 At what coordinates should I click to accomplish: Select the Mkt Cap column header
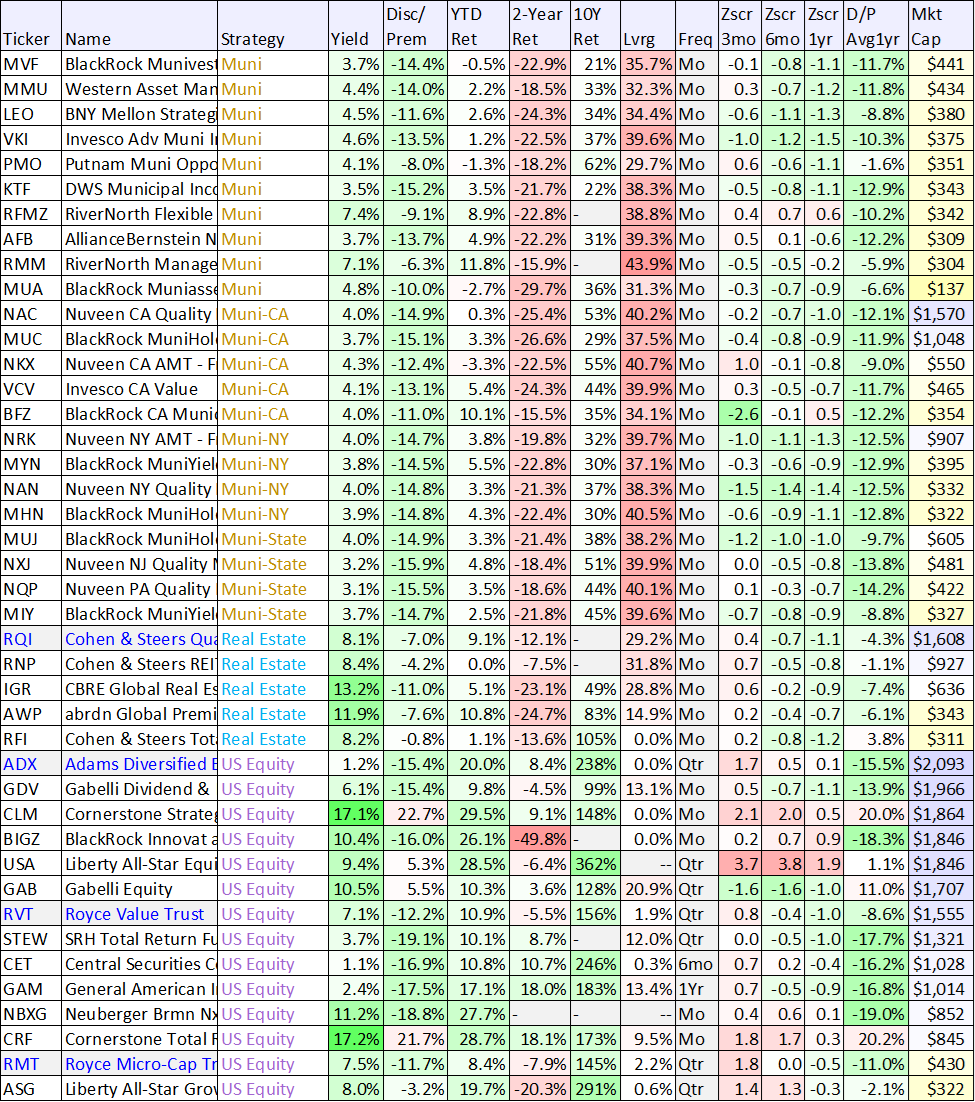pyautogui.click(x=941, y=26)
